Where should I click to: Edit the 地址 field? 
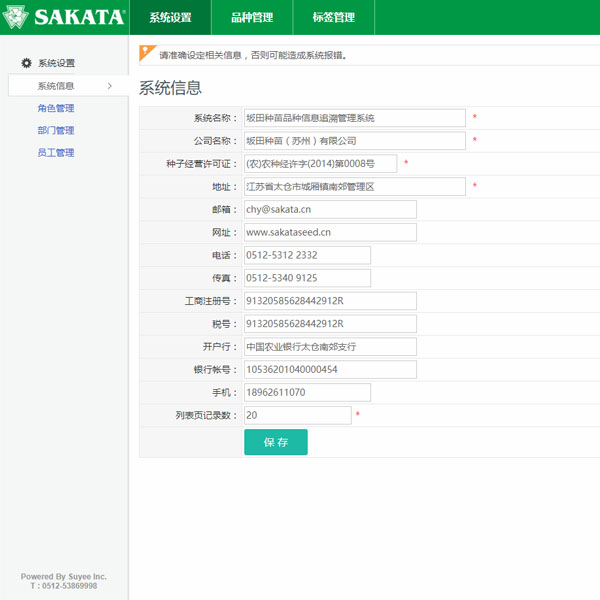(354, 187)
